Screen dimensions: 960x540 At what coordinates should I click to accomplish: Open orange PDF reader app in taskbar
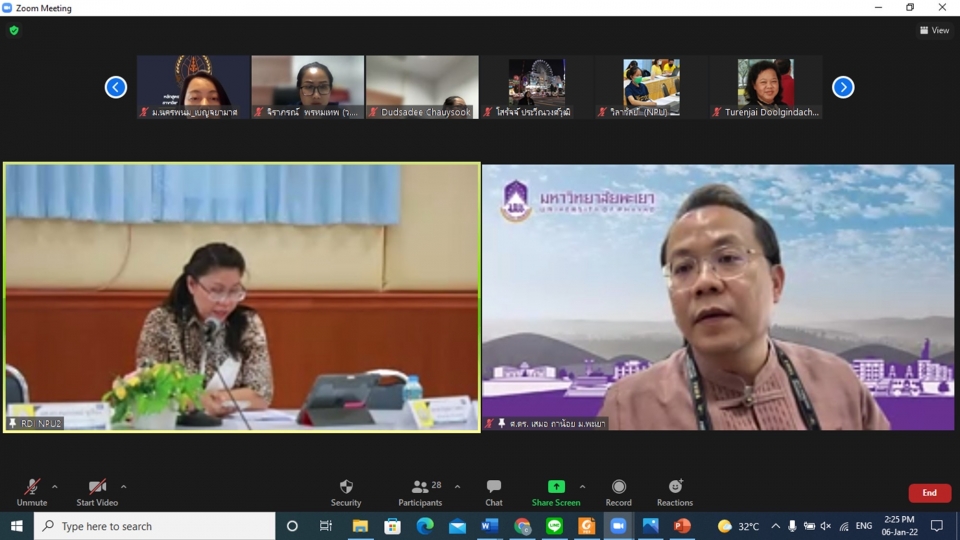[x=587, y=526]
